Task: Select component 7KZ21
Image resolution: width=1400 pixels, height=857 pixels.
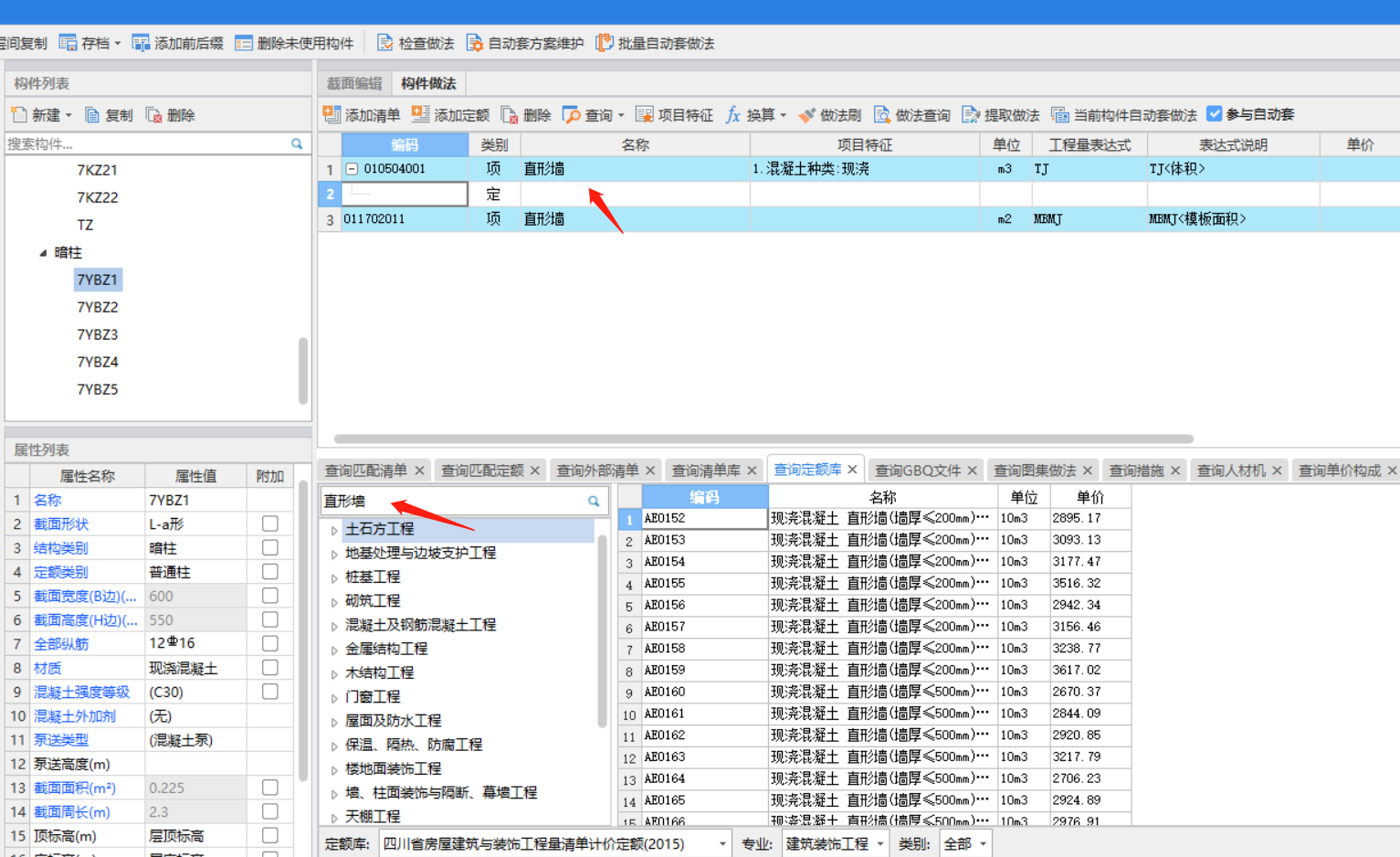Action: click(98, 170)
